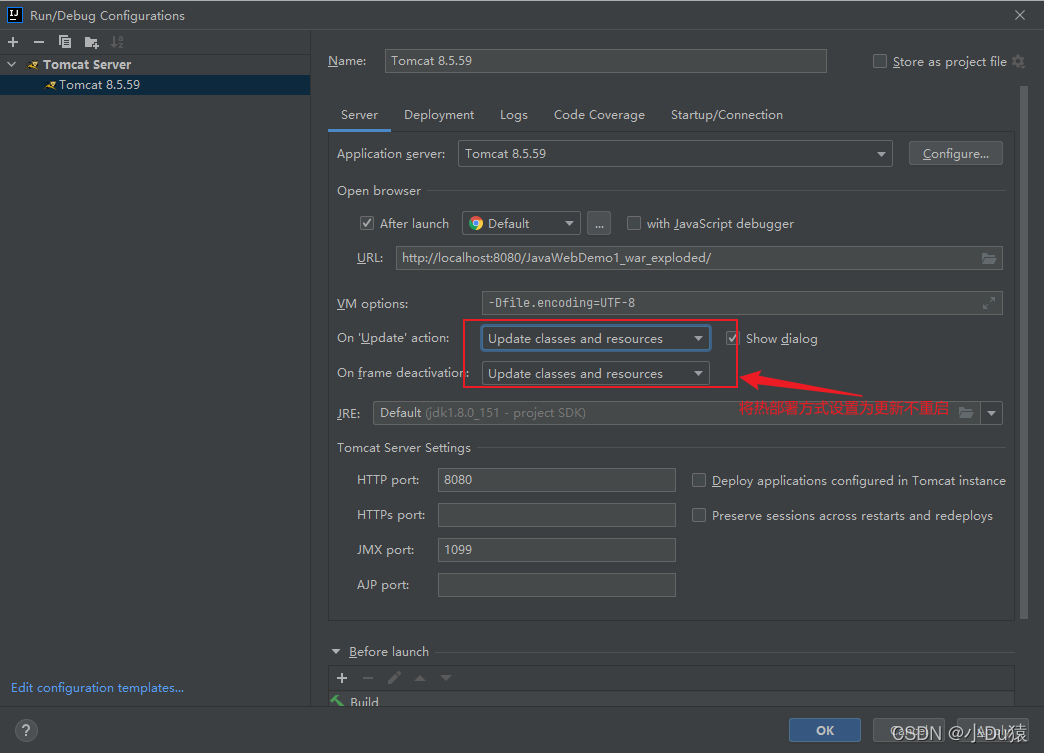Focus the Name input field

click(606, 61)
